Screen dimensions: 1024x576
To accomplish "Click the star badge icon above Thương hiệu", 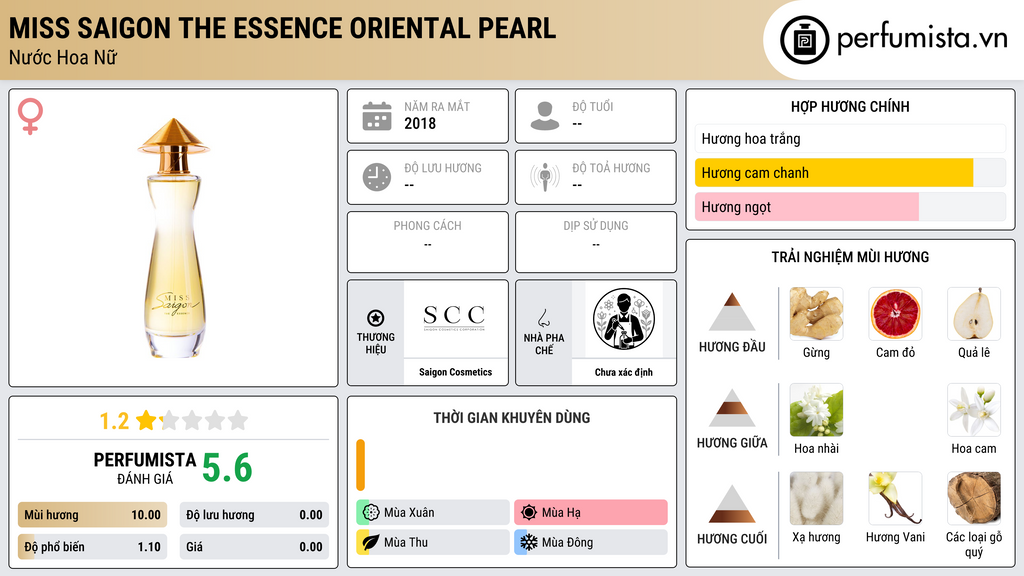I will tap(376, 318).
